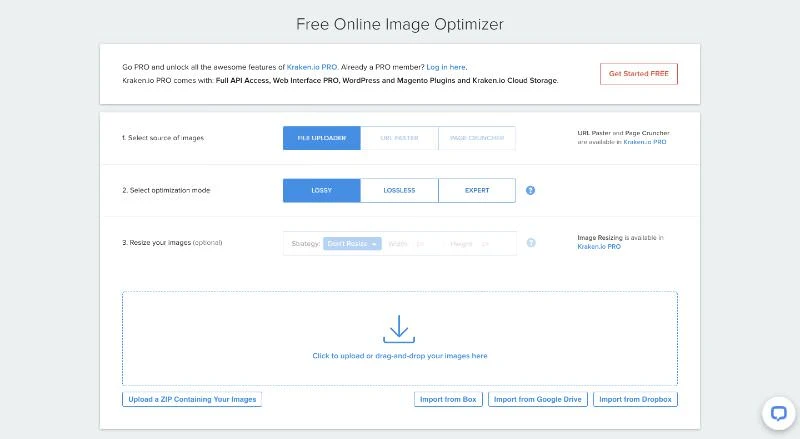Screen dimensions: 800x439
Task: Select the URL Paster source
Action: coord(399,138)
